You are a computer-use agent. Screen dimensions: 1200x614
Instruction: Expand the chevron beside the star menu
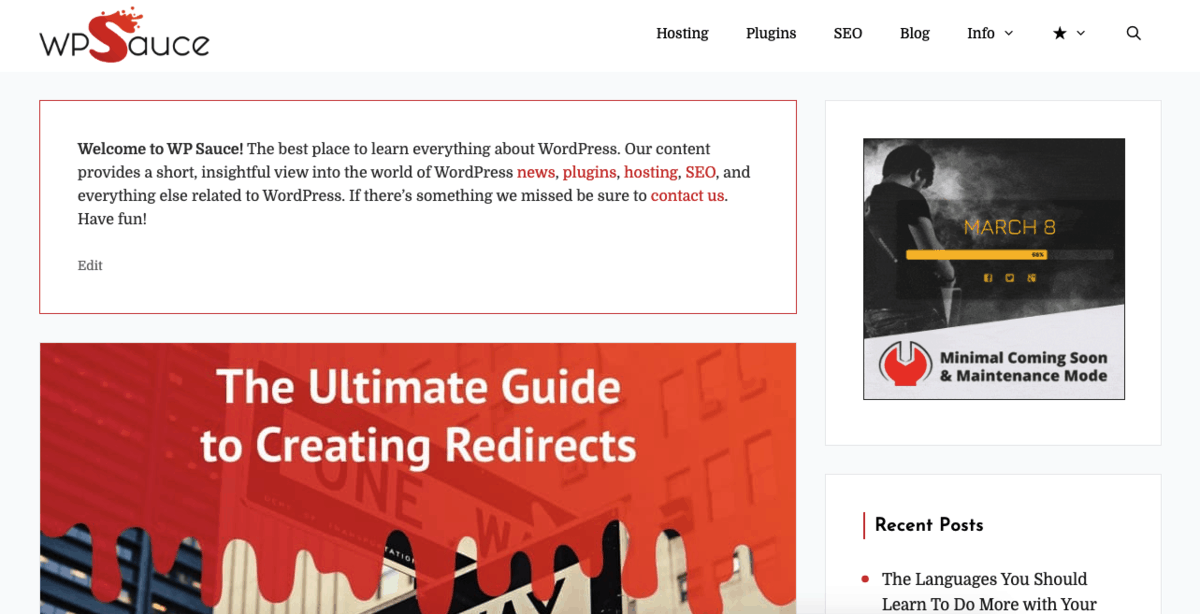click(1081, 33)
